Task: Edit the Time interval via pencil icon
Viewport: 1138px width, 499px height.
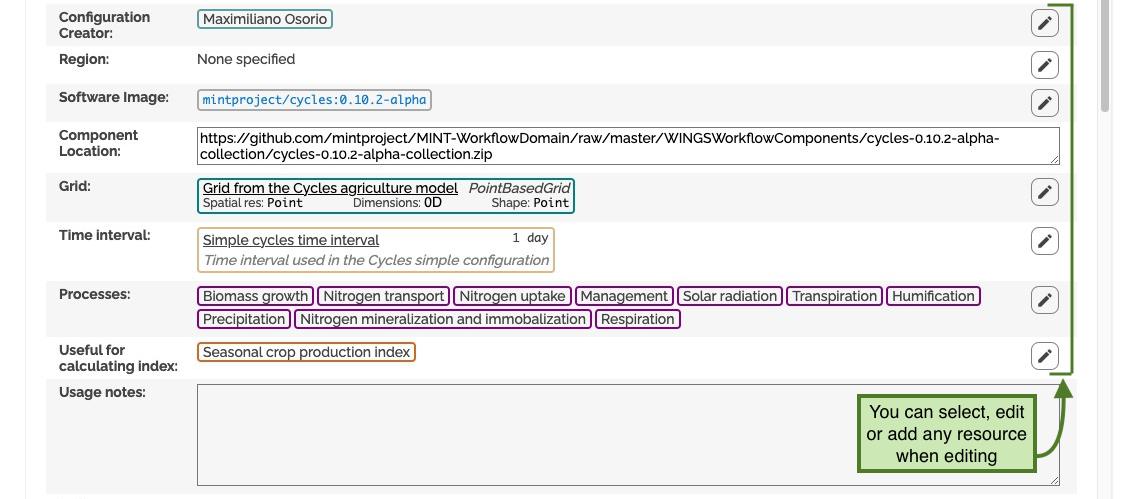Action: point(1044,241)
